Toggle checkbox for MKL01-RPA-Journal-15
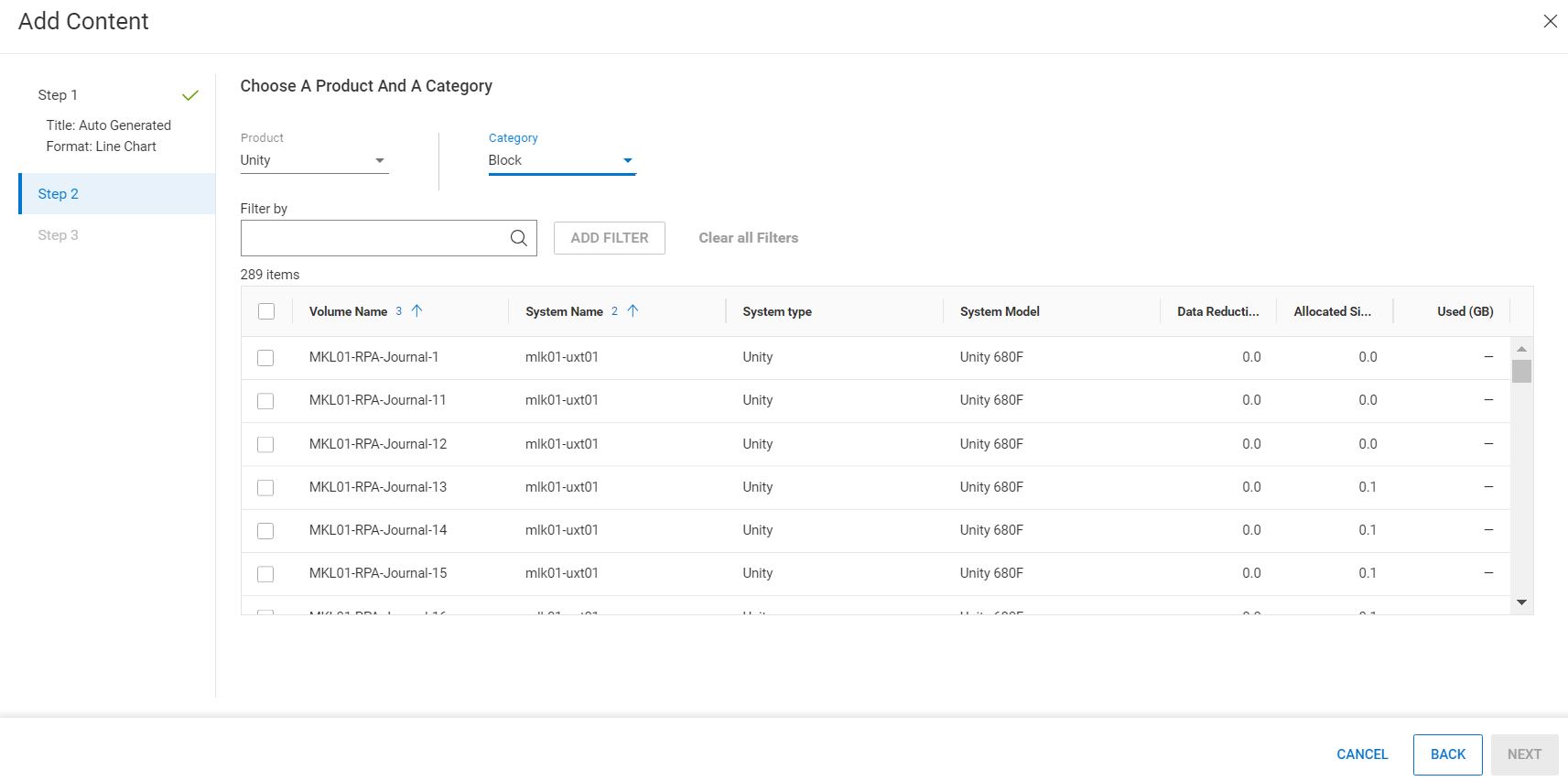Screen dimensions: 1568x781 (x=265, y=574)
